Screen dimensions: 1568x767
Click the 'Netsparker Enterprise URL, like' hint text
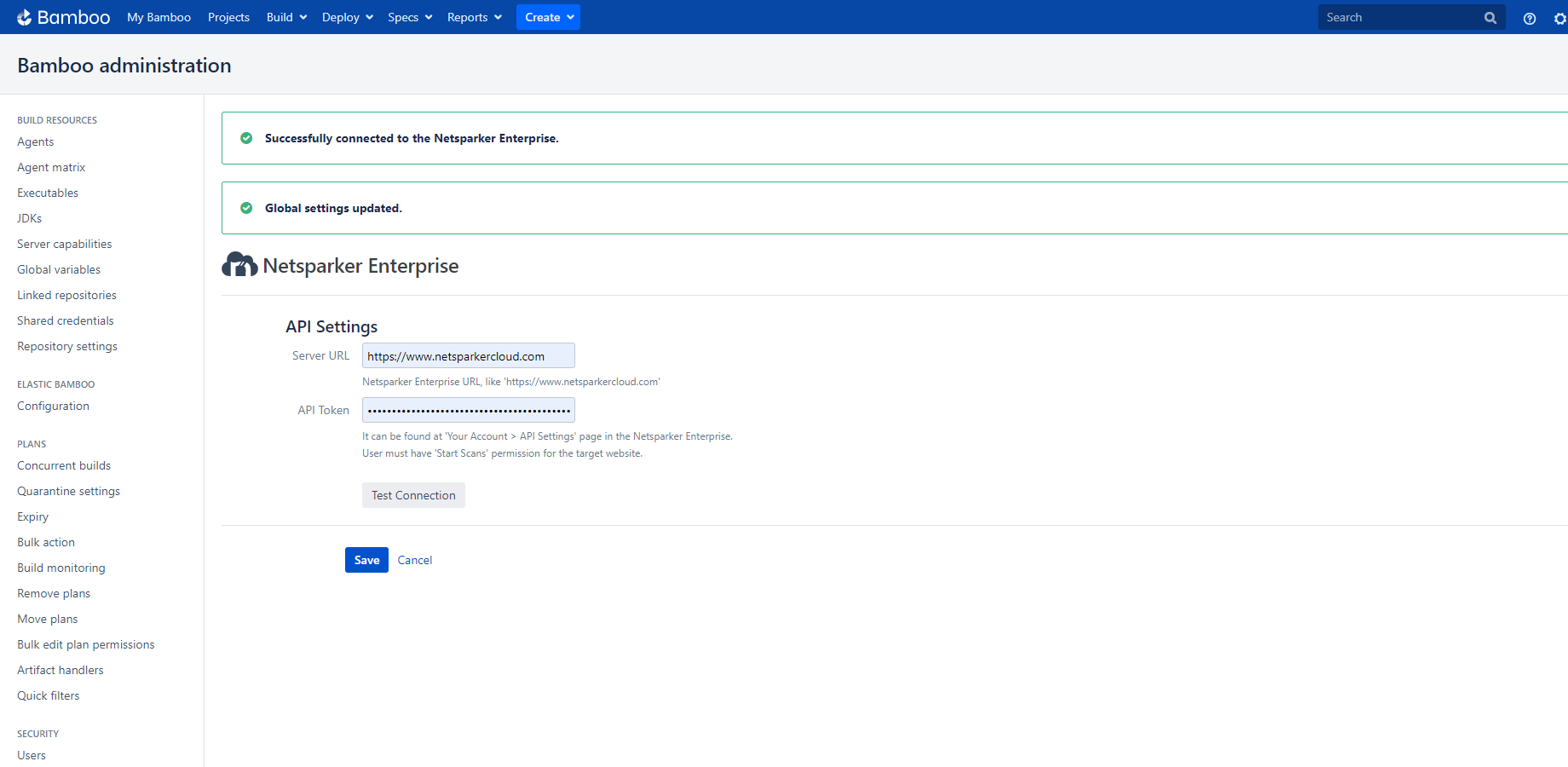[511, 382]
